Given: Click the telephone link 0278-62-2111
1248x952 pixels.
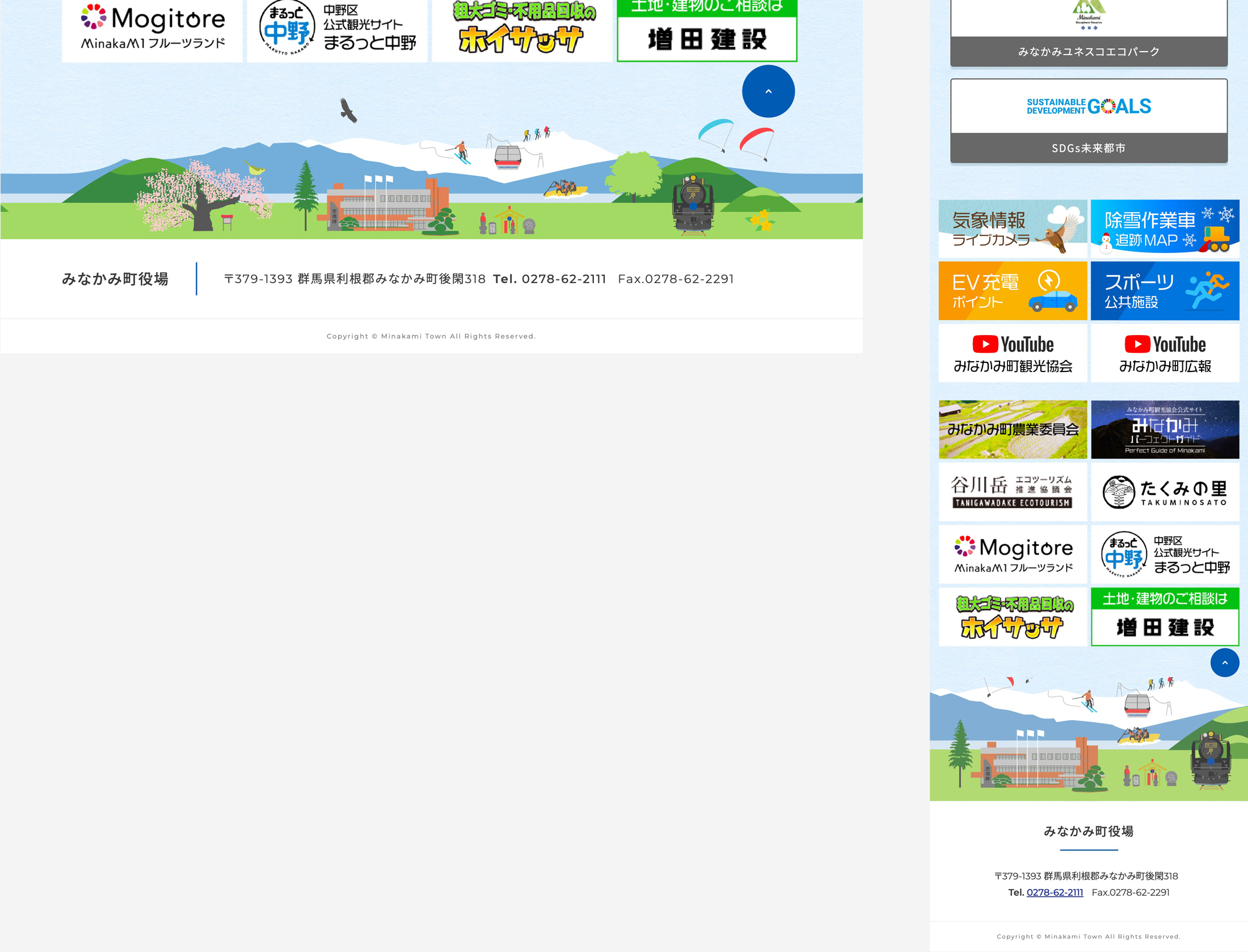Looking at the screenshot, I should point(1055,892).
